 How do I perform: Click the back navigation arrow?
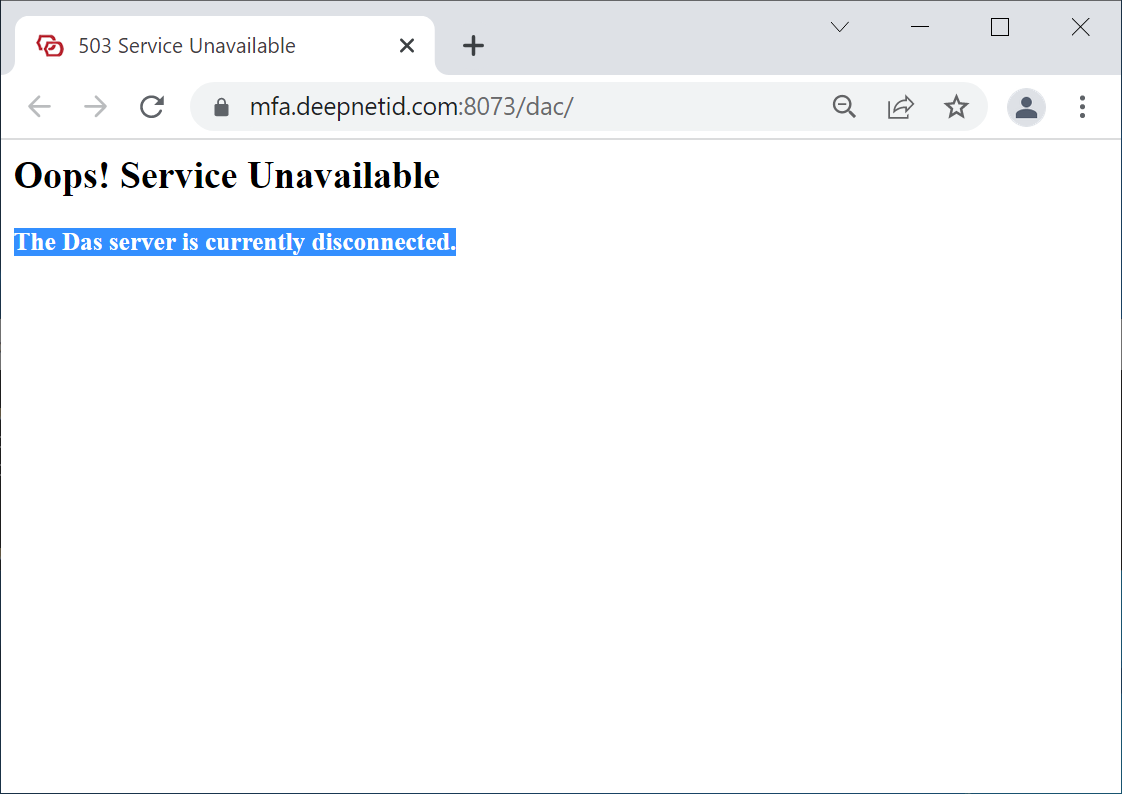click(39, 107)
